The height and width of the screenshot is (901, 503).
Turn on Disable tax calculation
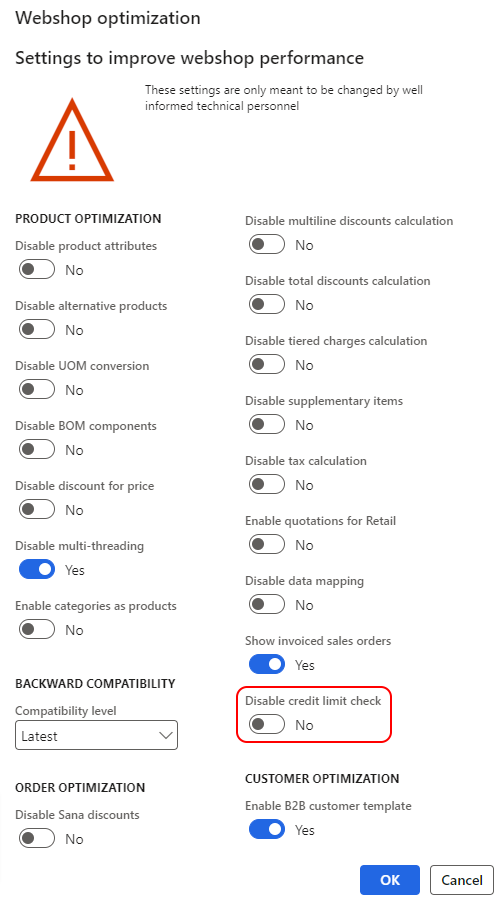click(267, 485)
